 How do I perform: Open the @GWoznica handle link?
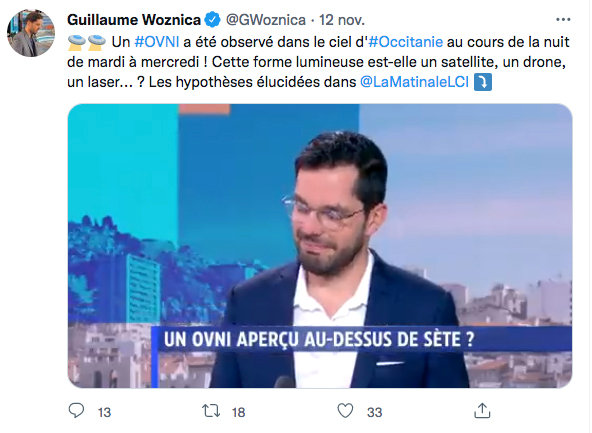(265, 20)
